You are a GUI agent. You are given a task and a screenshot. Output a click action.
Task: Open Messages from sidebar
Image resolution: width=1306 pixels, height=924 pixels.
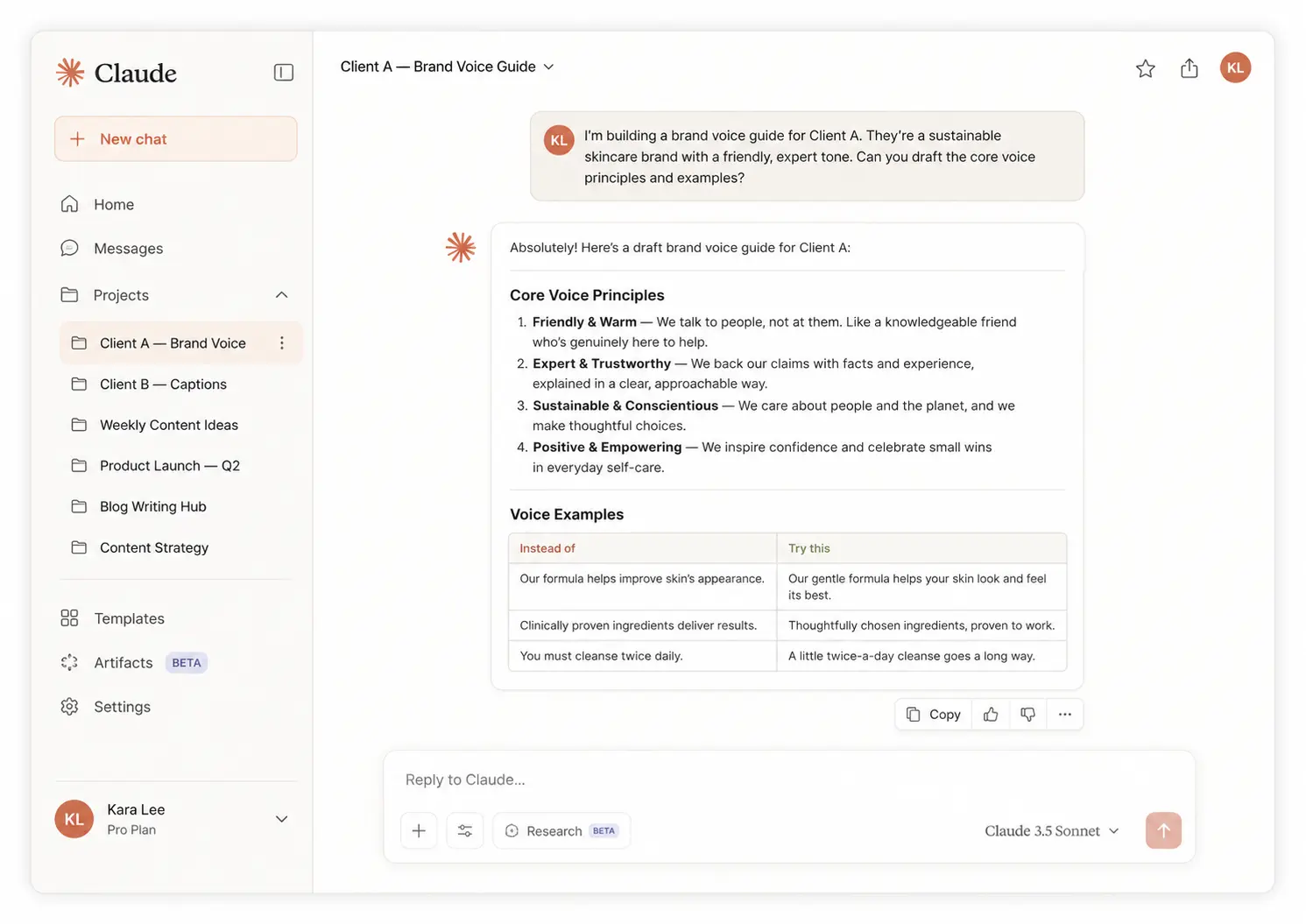pyautogui.click(x=128, y=249)
